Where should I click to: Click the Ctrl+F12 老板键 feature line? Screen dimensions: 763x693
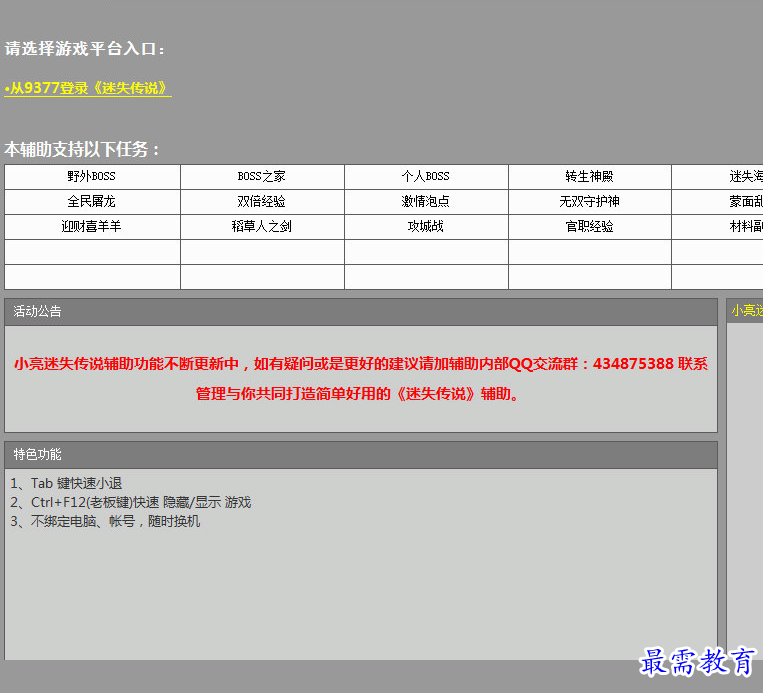(x=130, y=502)
